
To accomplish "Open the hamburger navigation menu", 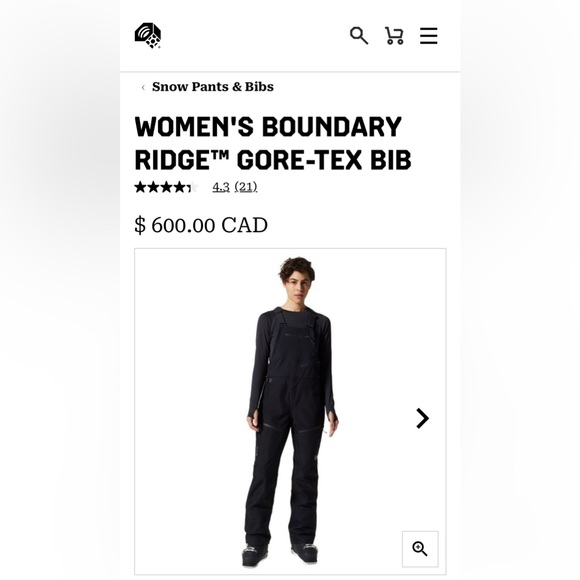I will click(x=429, y=36).
